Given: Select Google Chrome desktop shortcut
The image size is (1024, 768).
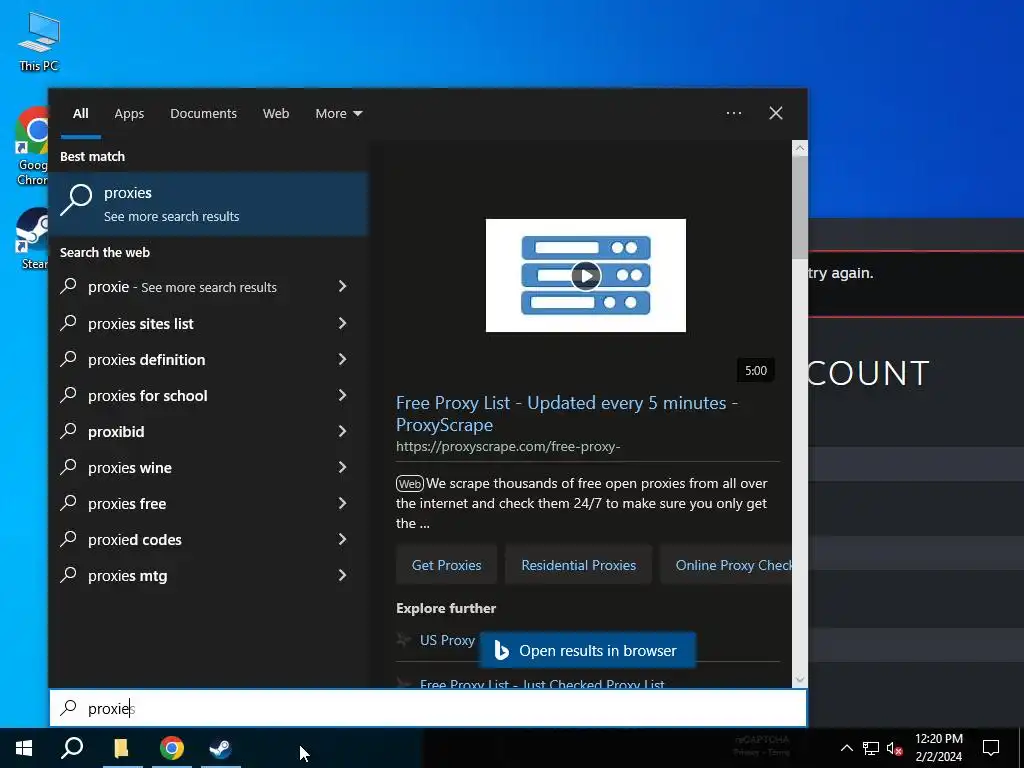Looking at the screenshot, I should click(x=31, y=146).
